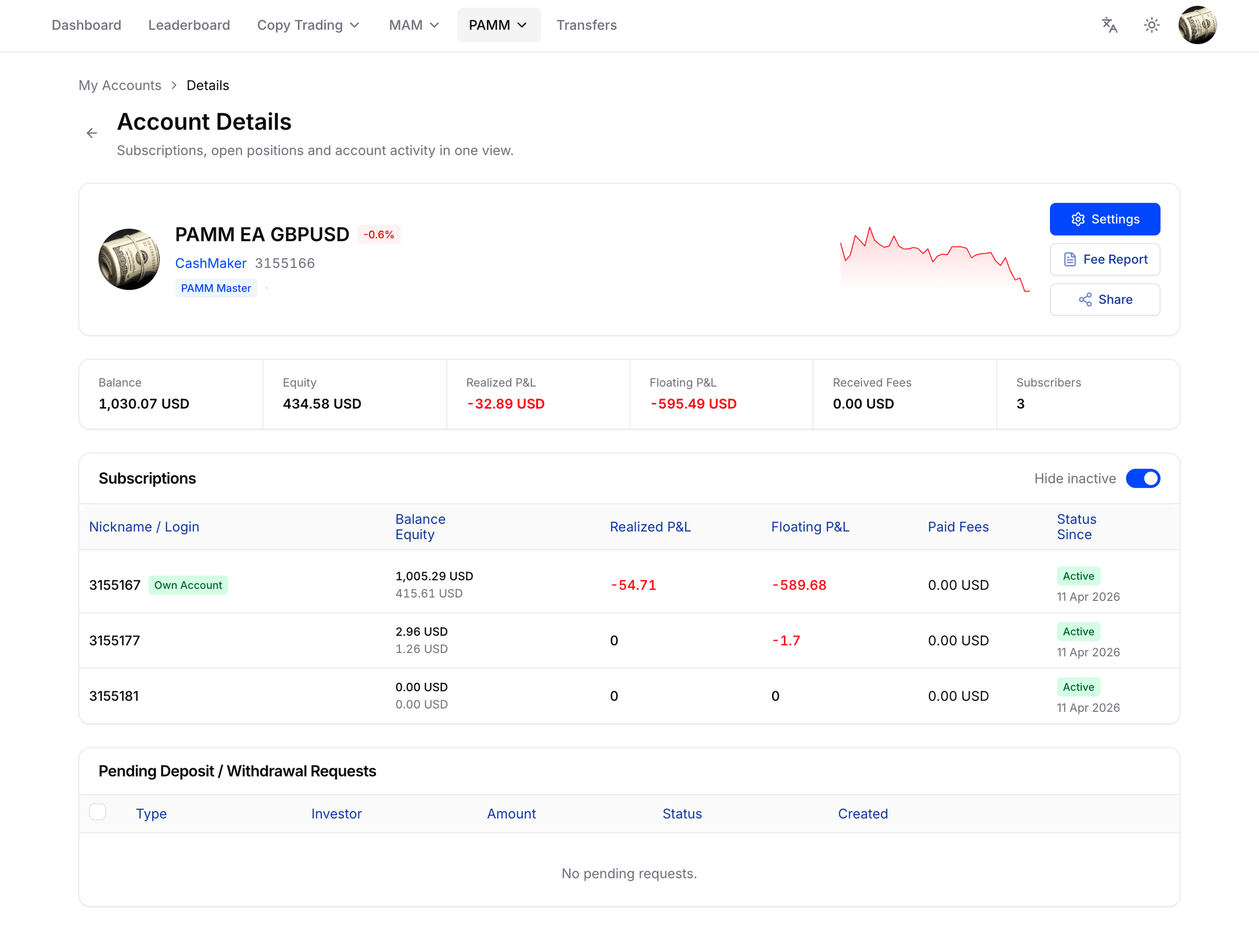1259x952 pixels.
Task: Click the -1.7 floating P&L value
Action: [x=786, y=641]
